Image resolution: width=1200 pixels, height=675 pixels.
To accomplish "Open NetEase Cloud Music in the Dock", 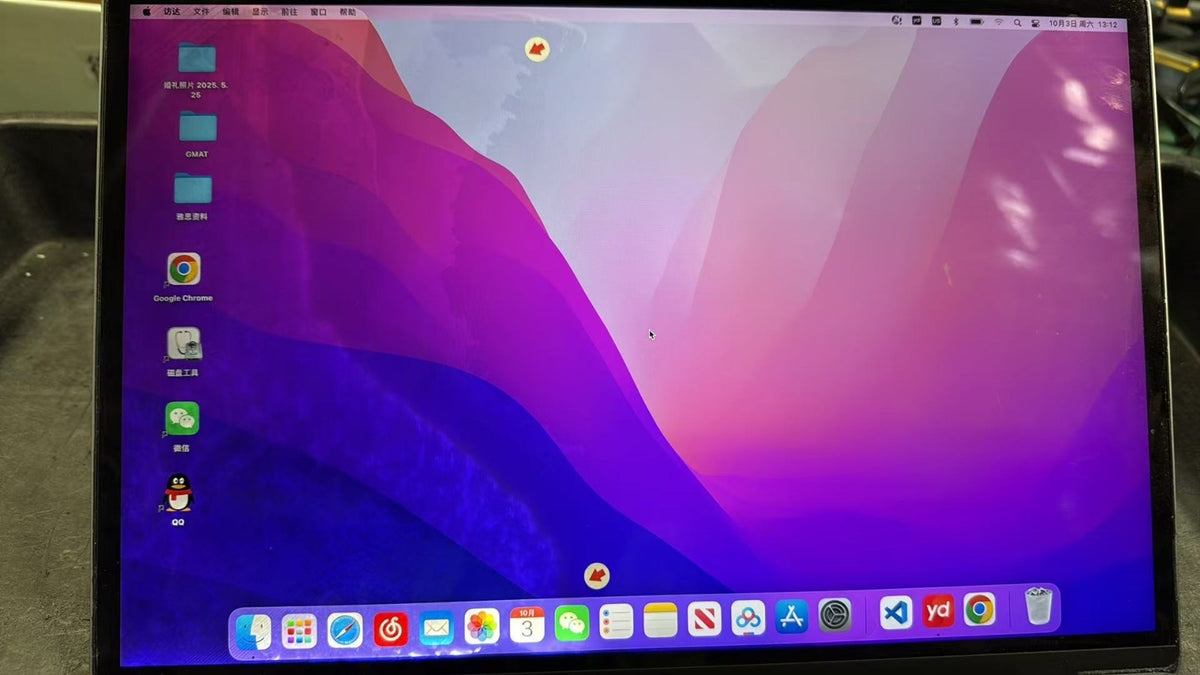I will pos(390,629).
